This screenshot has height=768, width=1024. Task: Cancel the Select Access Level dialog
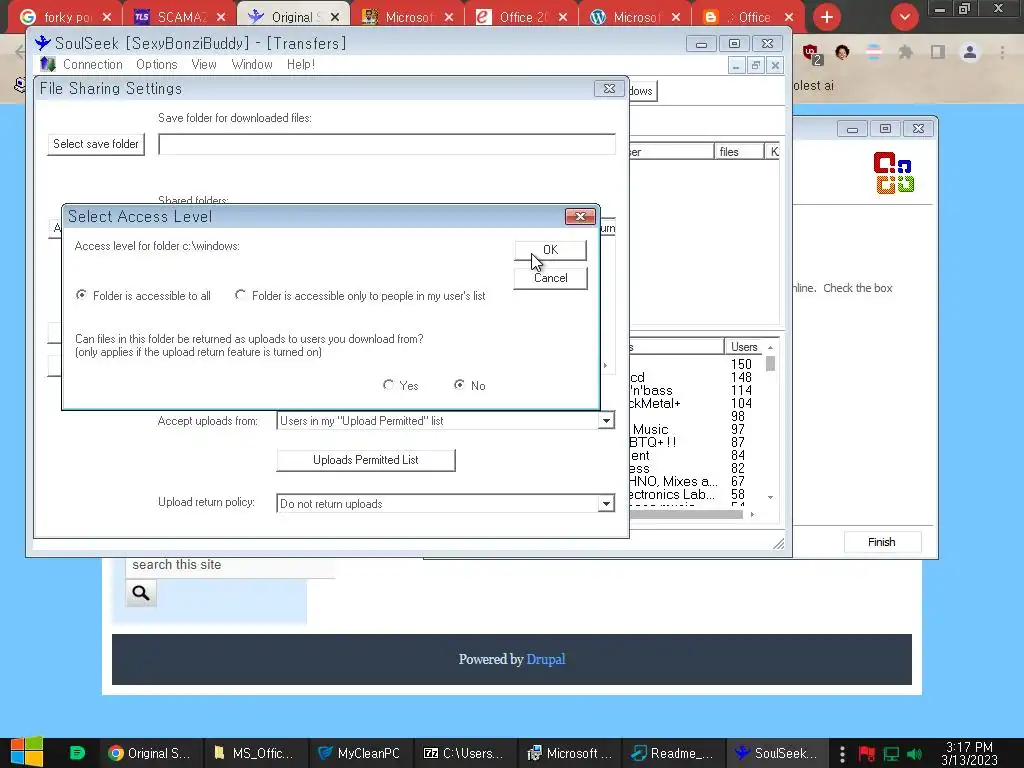550,278
